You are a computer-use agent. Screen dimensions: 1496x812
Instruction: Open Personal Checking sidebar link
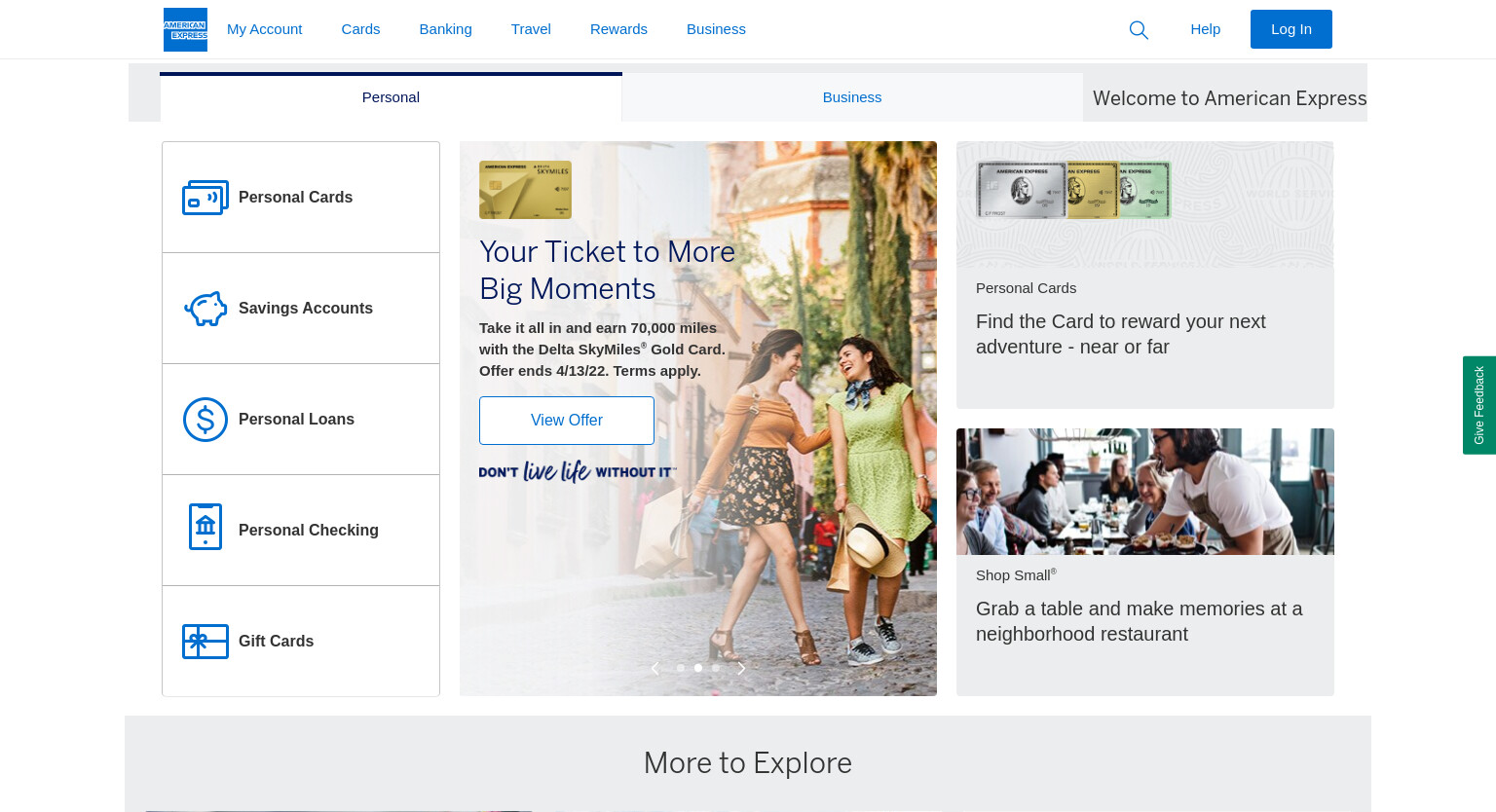(301, 531)
